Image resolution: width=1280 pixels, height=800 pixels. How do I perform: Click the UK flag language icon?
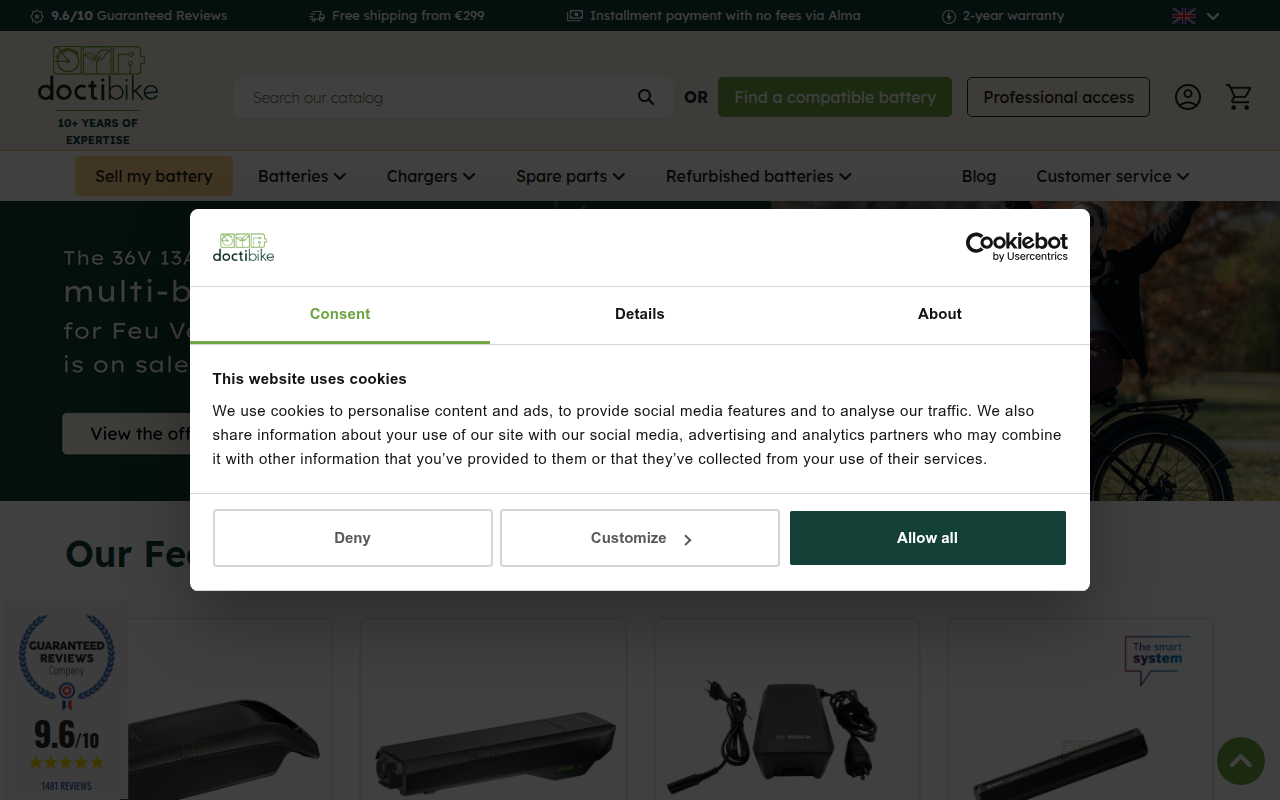pos(1184,16)
